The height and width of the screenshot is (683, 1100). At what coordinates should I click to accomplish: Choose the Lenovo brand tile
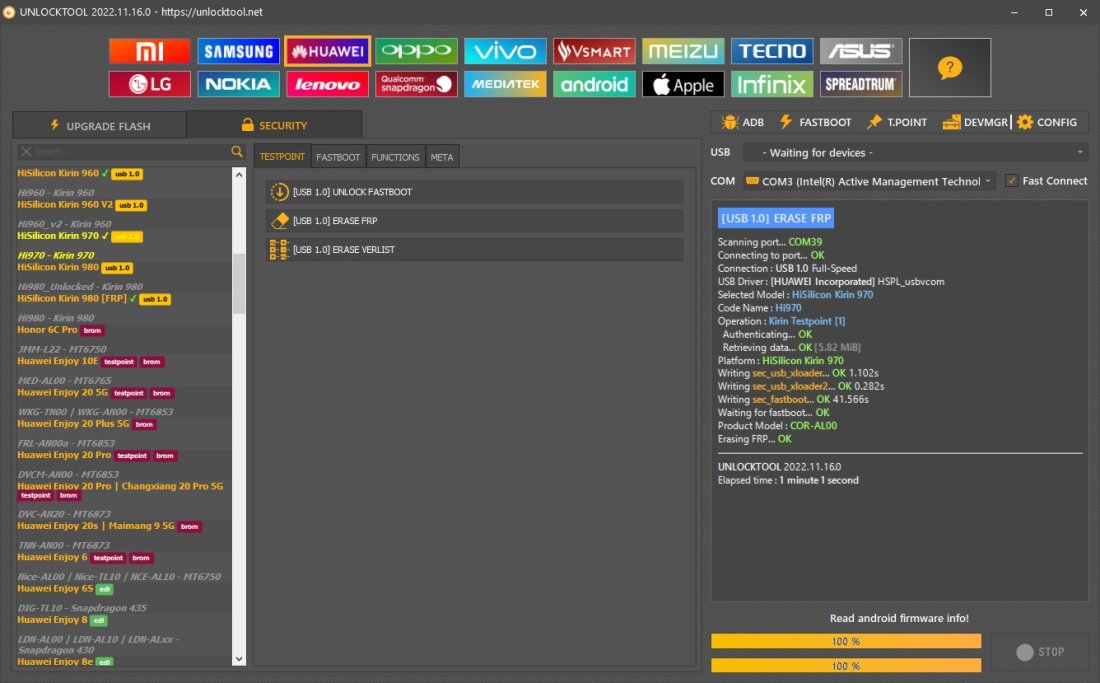coord(328,84)
